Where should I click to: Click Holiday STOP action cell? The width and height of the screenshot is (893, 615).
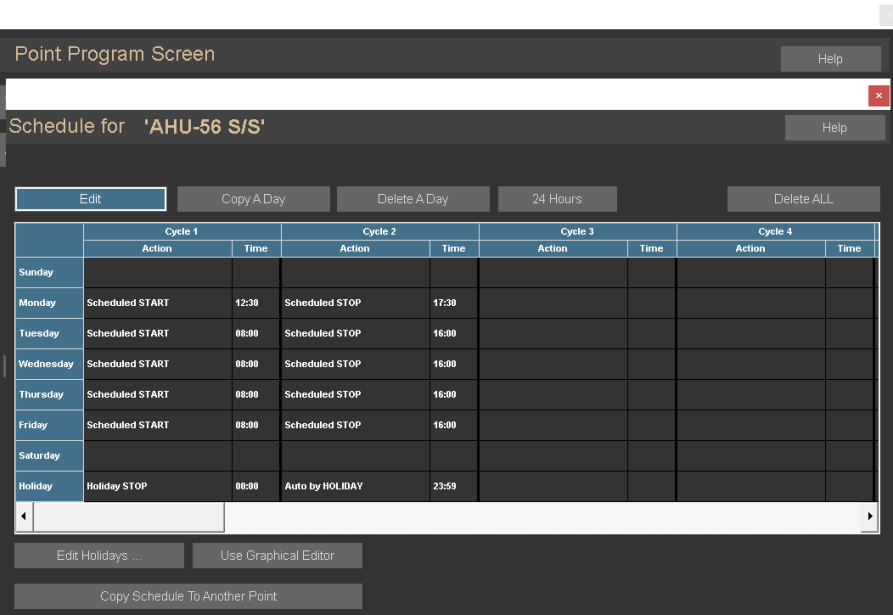click(157, 487)
